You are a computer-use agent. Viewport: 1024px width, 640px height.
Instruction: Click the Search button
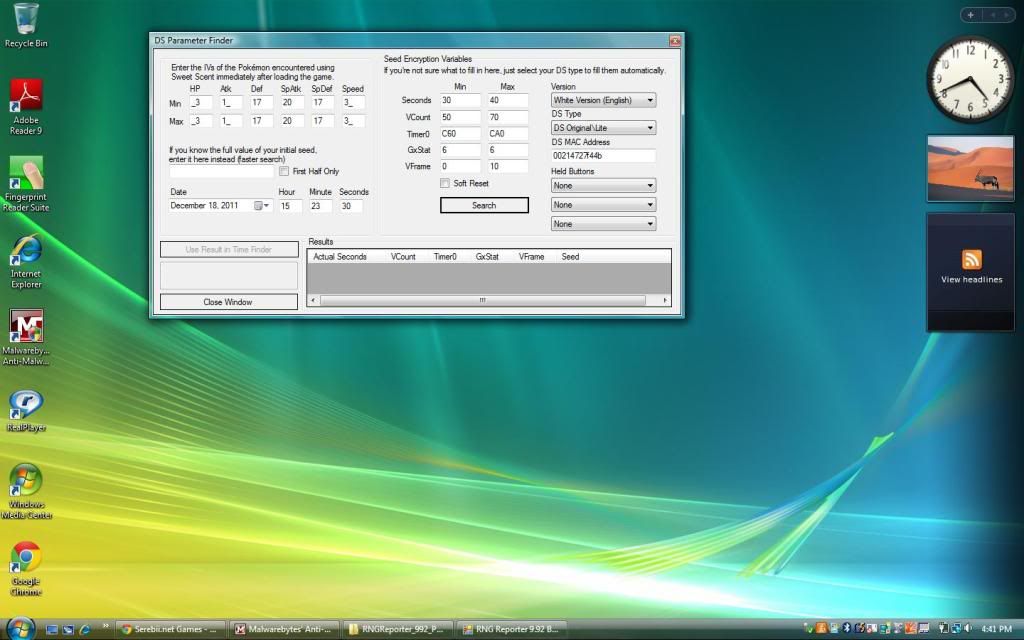click(484, 205)
